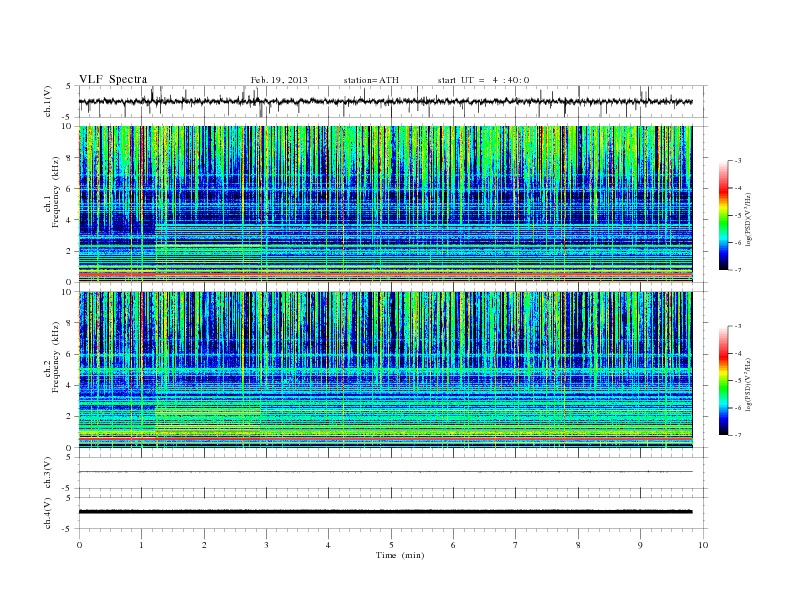This screenshot has height=612, width=792.
Task: Click the ch.2 "Frequency (kHz)" axis label
Action: click(56, 356)
